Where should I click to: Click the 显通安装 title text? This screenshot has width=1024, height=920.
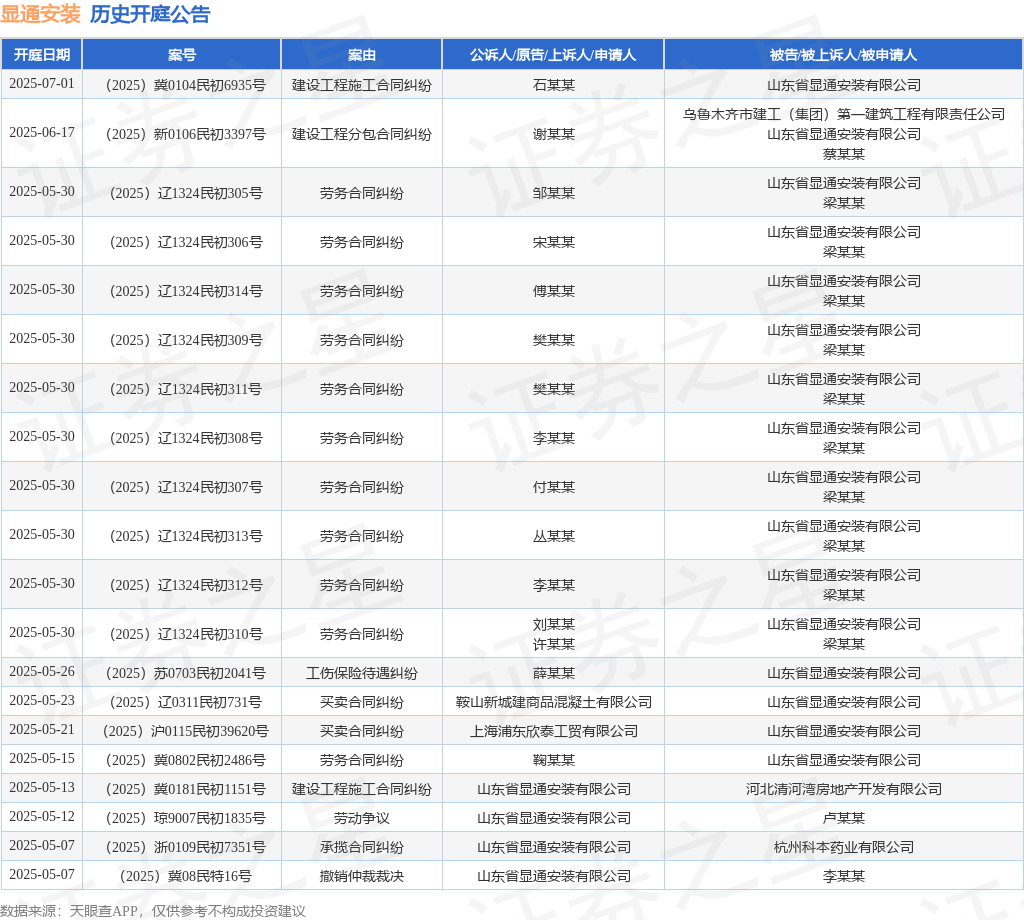coord(40,14)
